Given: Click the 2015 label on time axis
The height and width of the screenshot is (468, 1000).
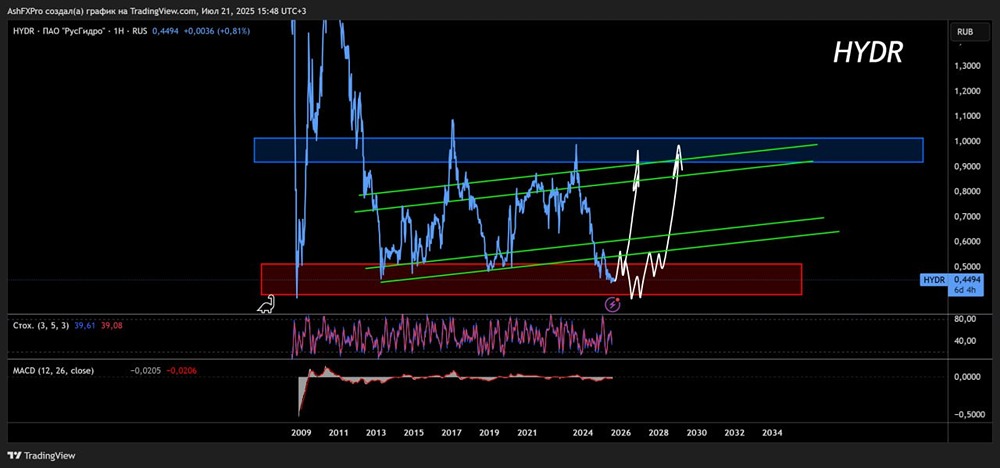Looking at the screenshot, I should (x=414, y=432).
